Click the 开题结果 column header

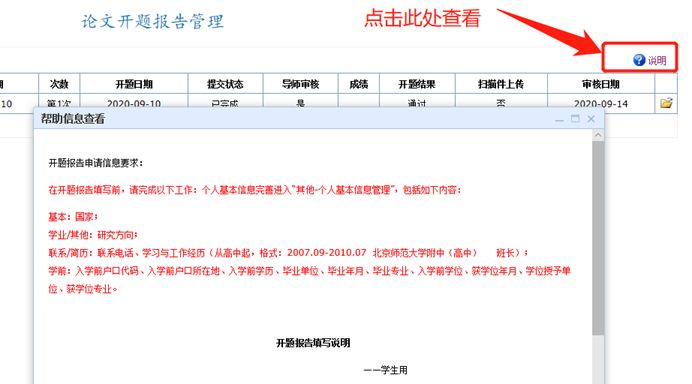(417, 84)
